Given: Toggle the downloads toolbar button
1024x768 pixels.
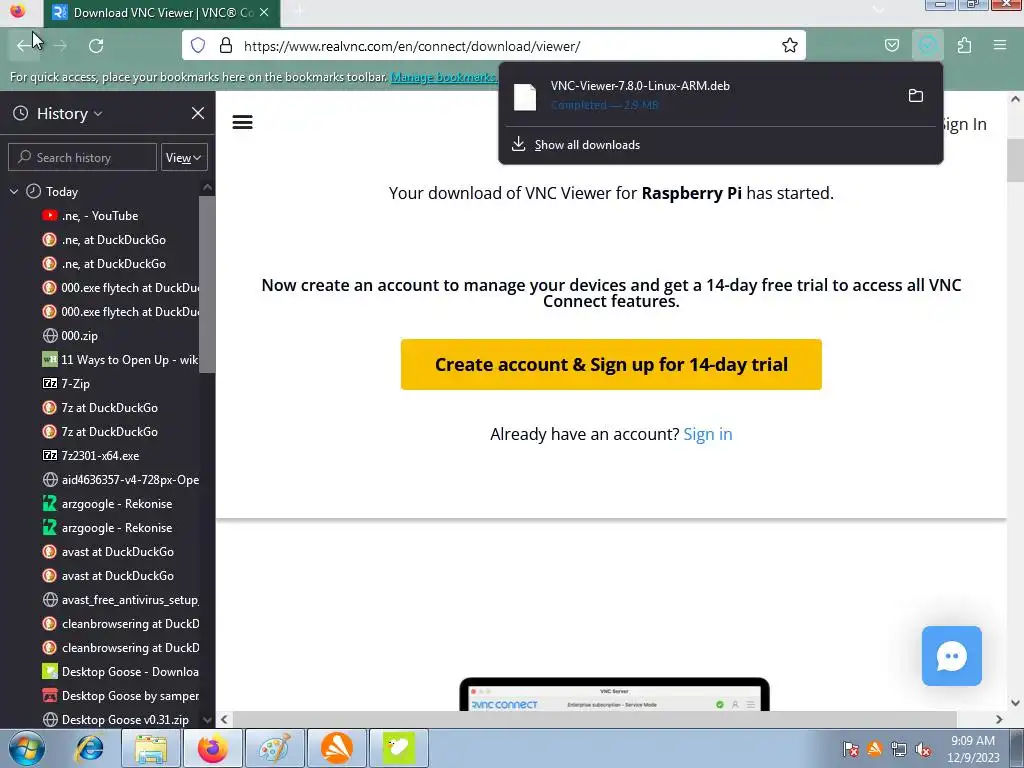Looking at the screenshot, I should point(927,46).
